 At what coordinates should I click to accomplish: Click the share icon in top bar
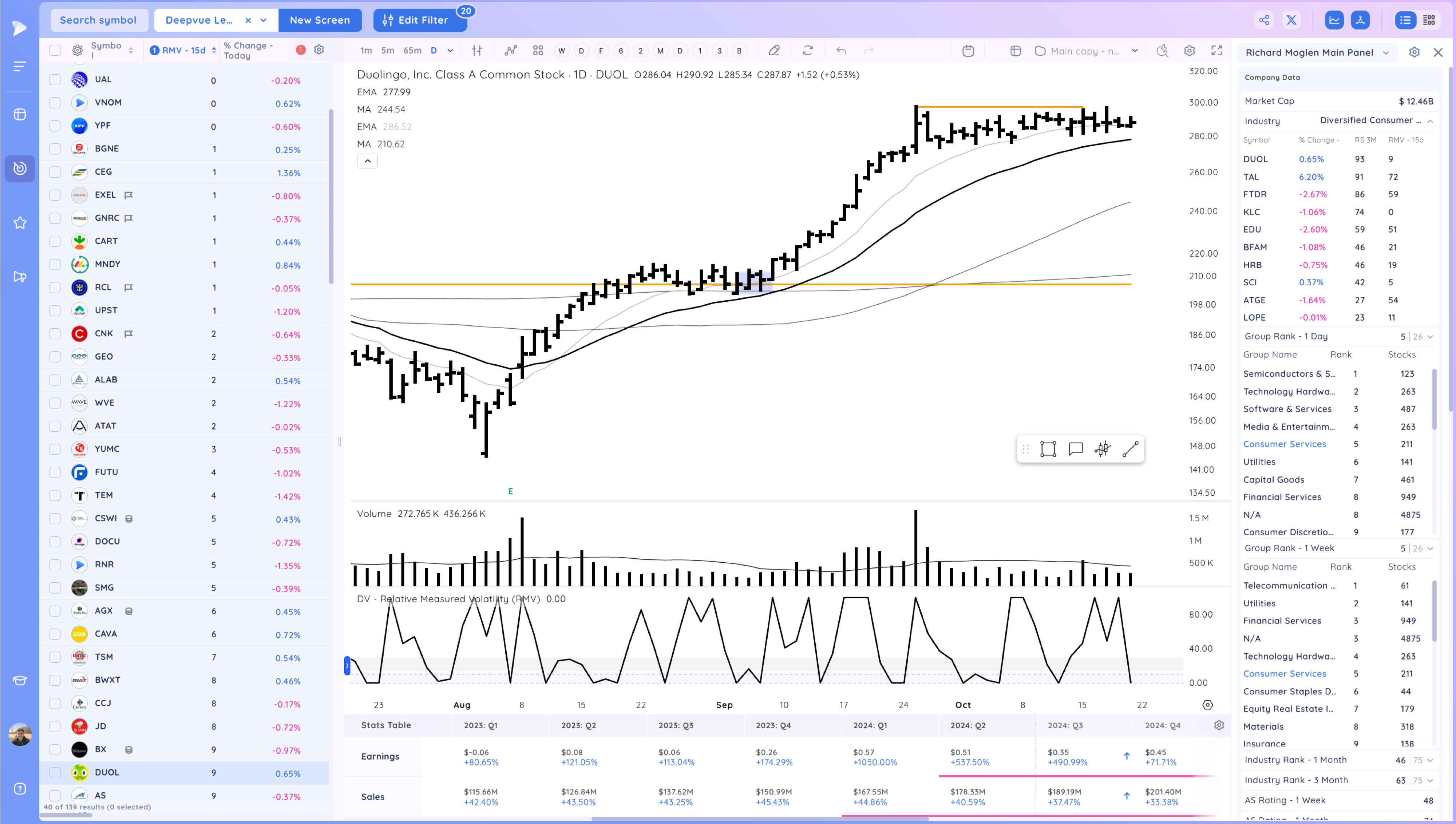(1264, 20)
